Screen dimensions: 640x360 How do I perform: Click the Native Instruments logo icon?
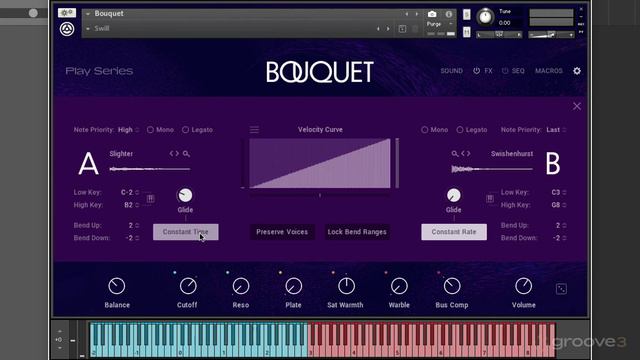pos(67,29)
